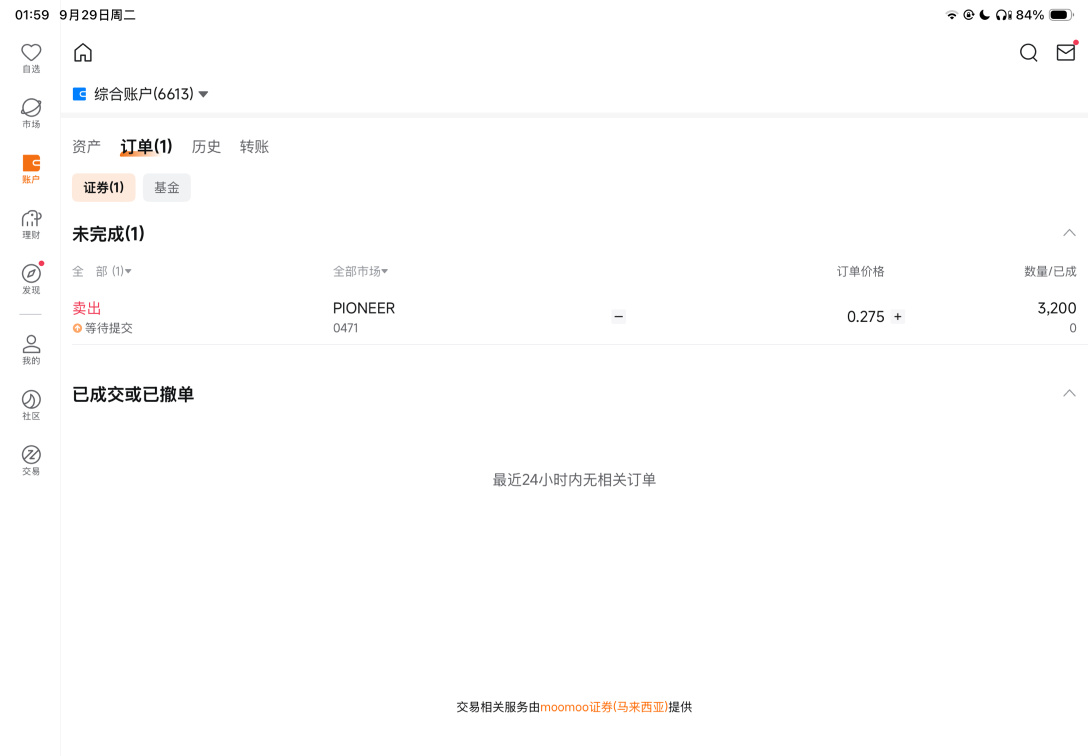Switch to the 历史 tab
1088x756 pixels.
[x=206, y=146]
